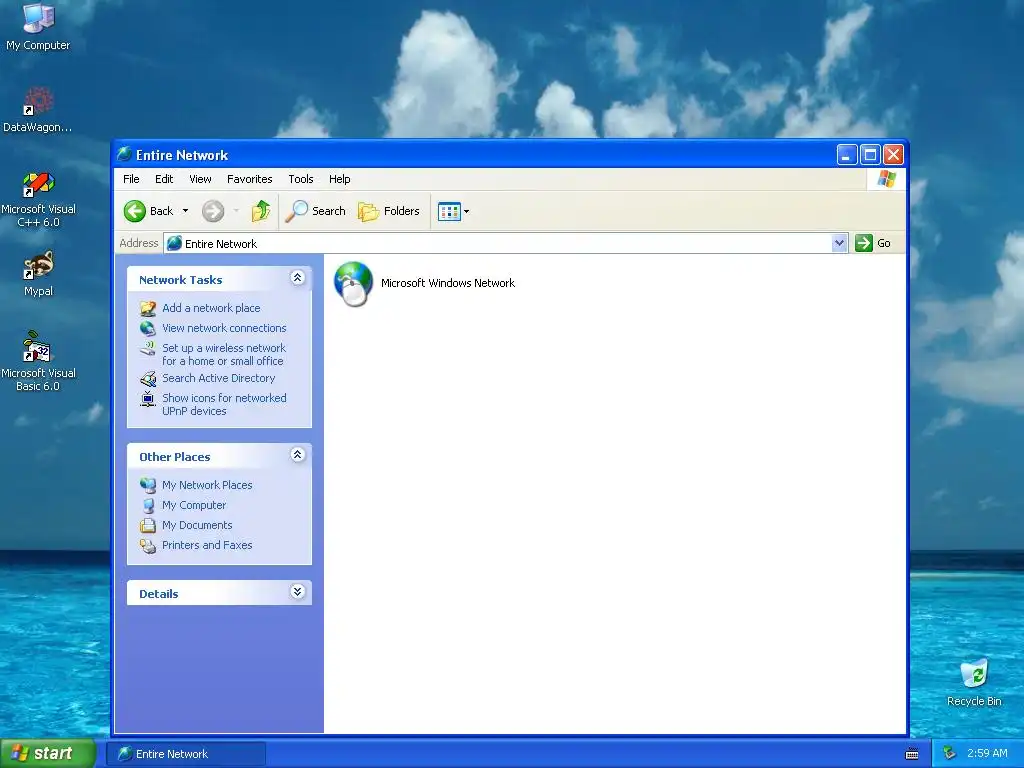Click the keyboard icon in the taskbar
1024x768 pixels.
(x=912, y=754)
